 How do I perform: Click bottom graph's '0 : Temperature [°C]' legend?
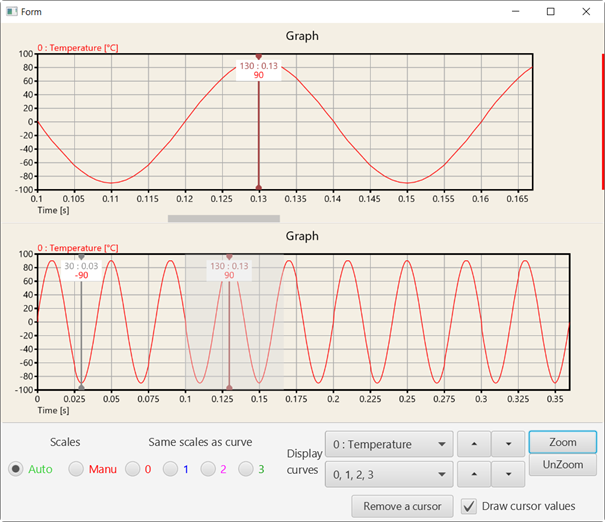78,248
